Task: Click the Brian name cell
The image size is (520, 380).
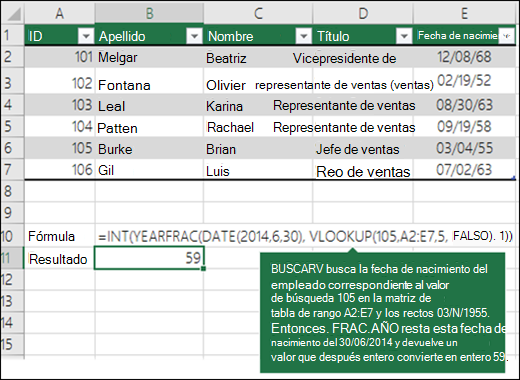Action: coord(258,148)
